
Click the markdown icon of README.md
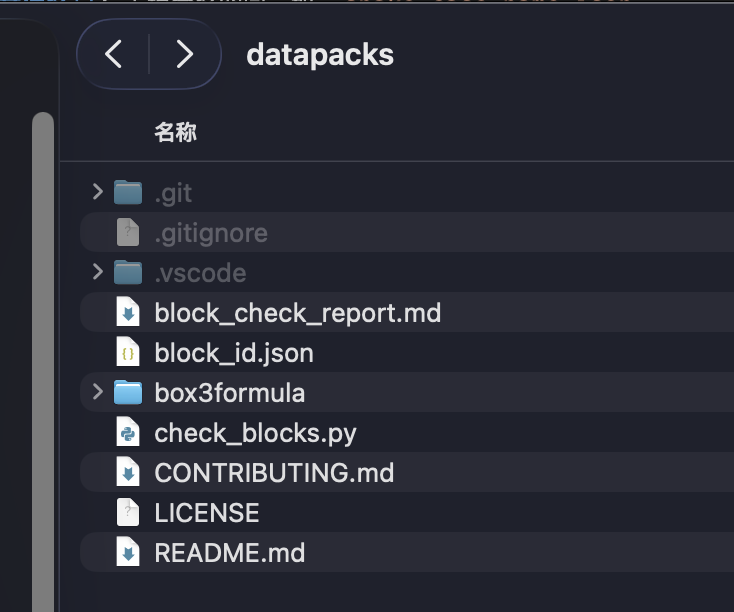(128, 553)
